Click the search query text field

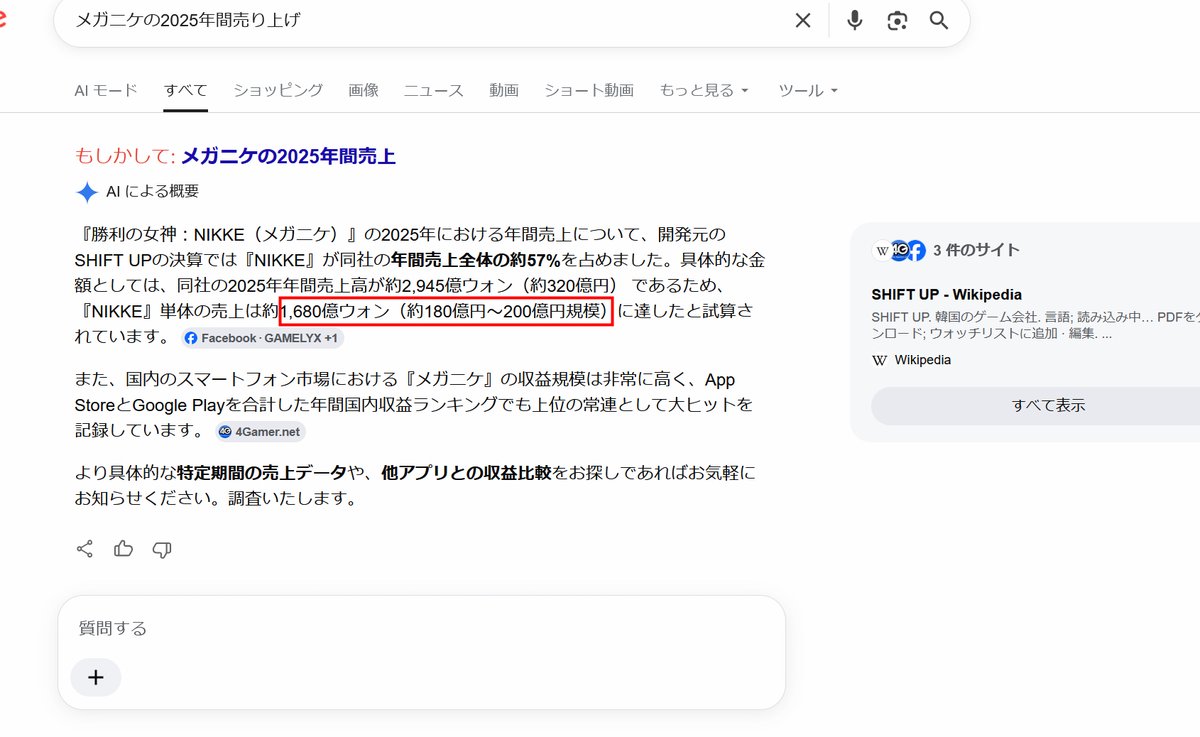(425, 20)
